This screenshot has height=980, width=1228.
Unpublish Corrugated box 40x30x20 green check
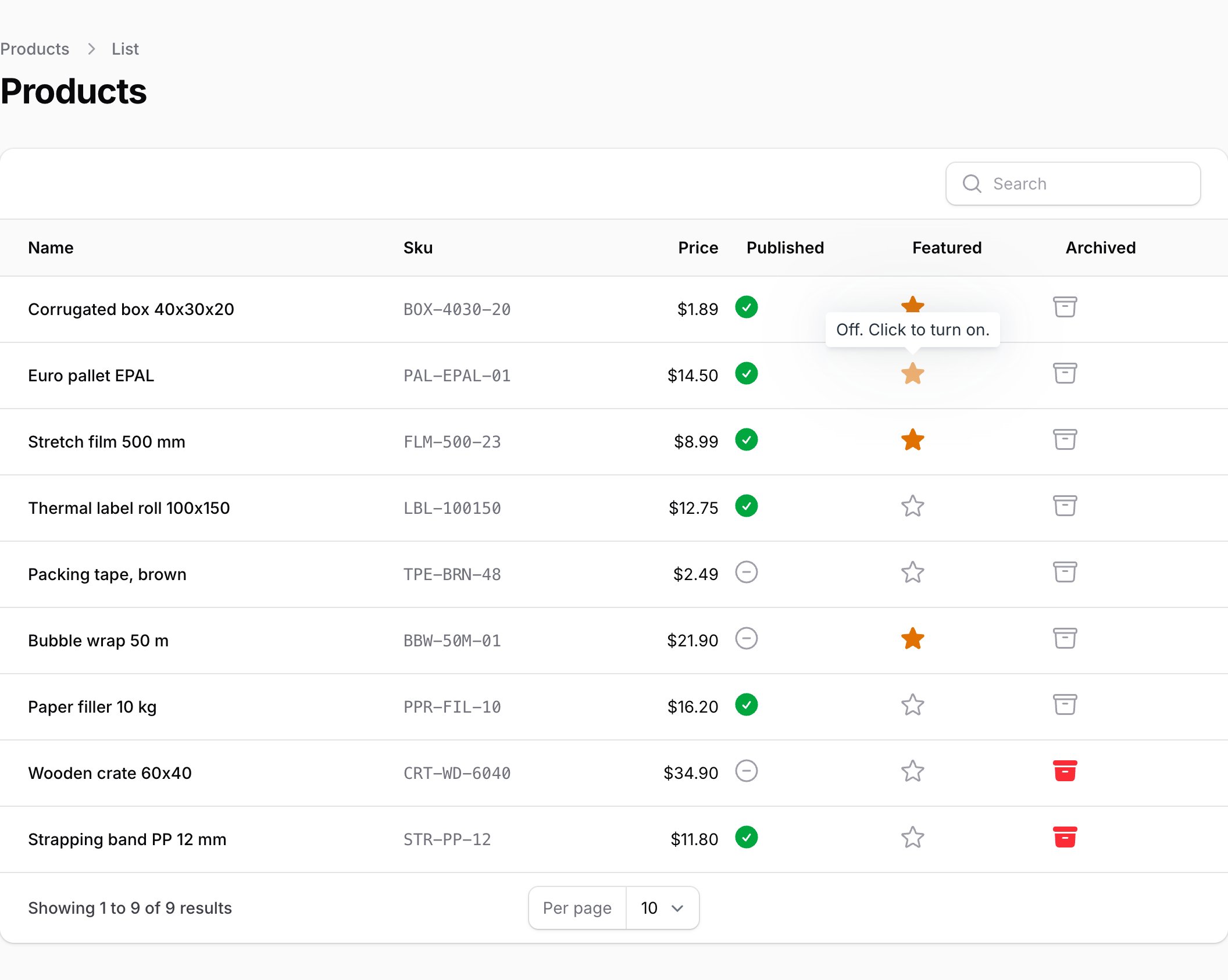point(746,307)
